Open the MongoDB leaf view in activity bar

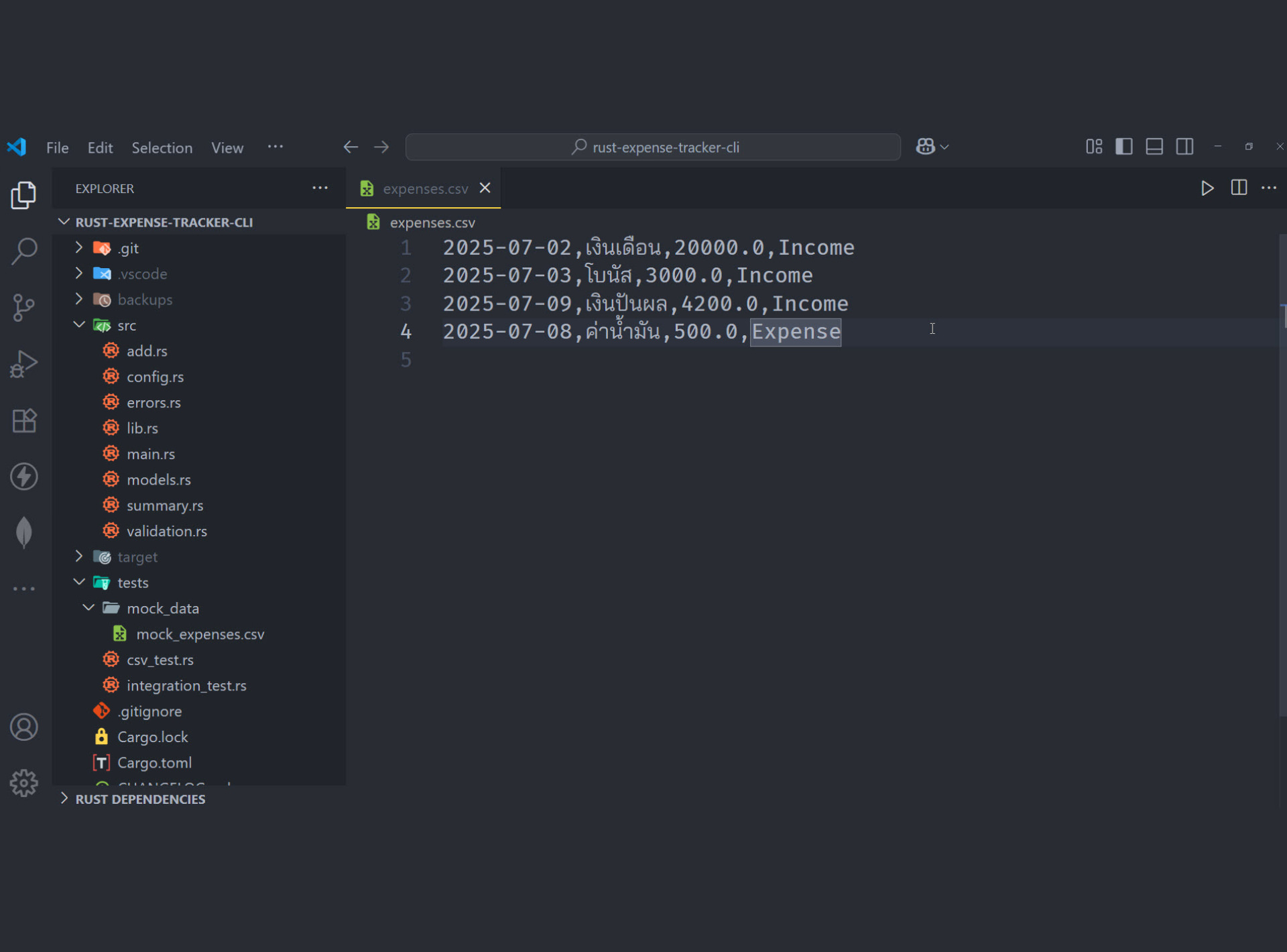click(24, 533)
